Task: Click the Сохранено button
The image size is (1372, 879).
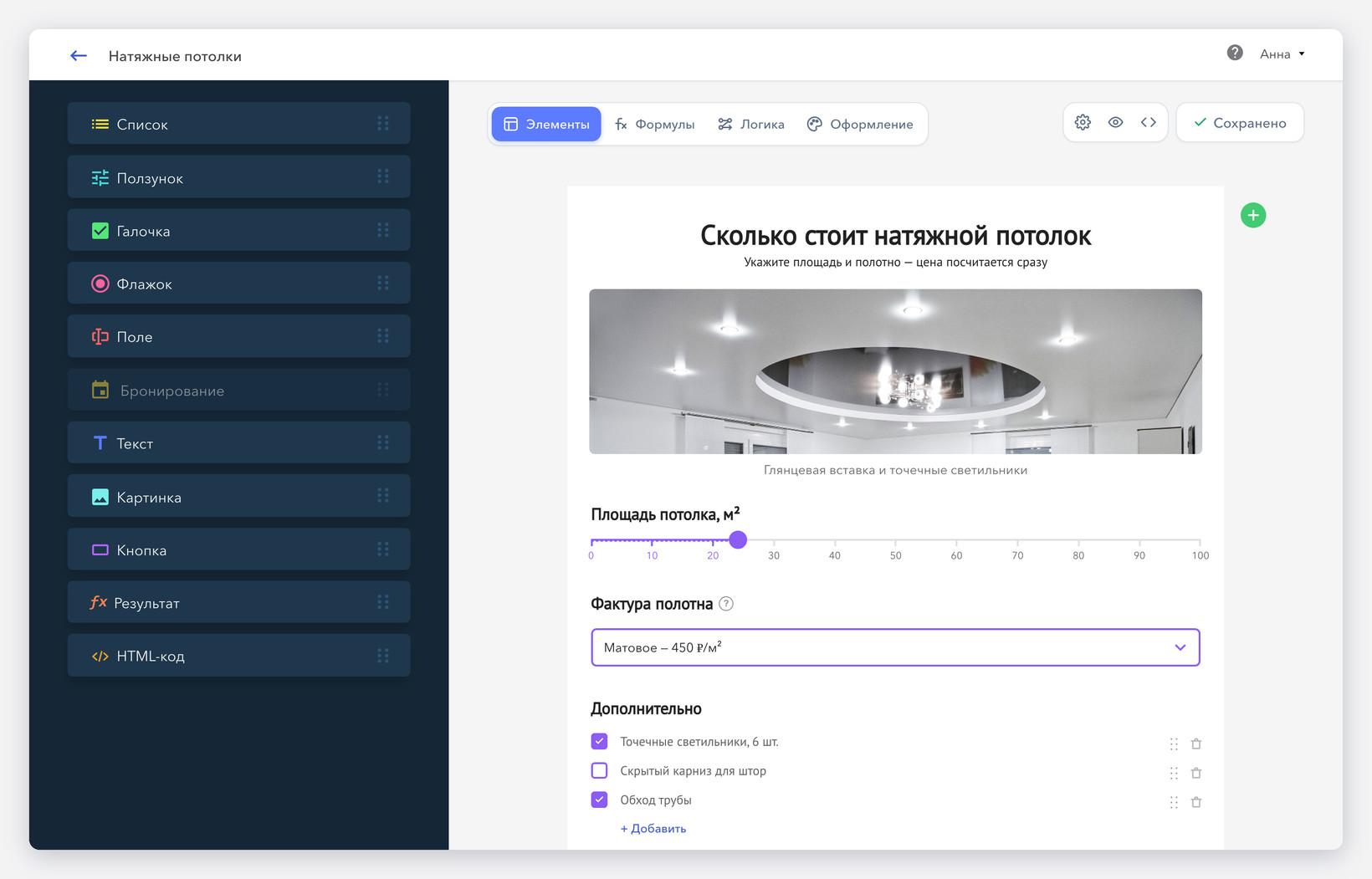Action: tap(1240, 122)
